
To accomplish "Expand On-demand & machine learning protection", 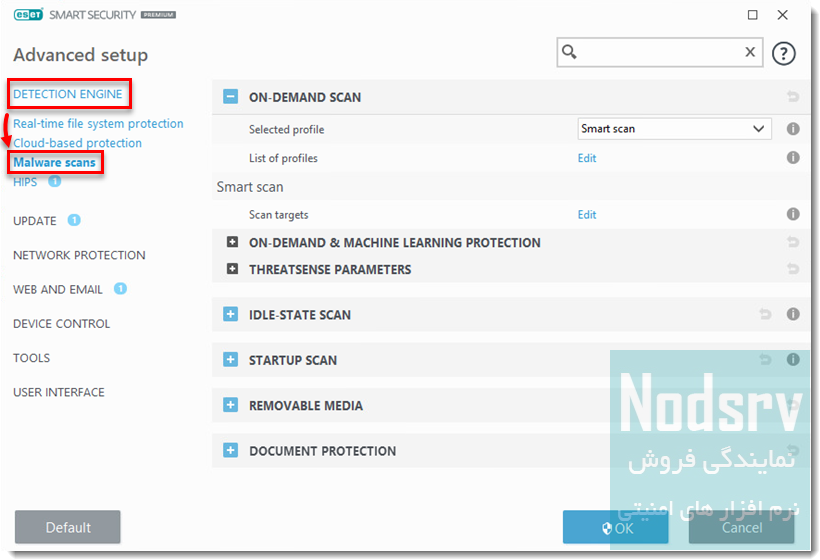I will 232,242.
